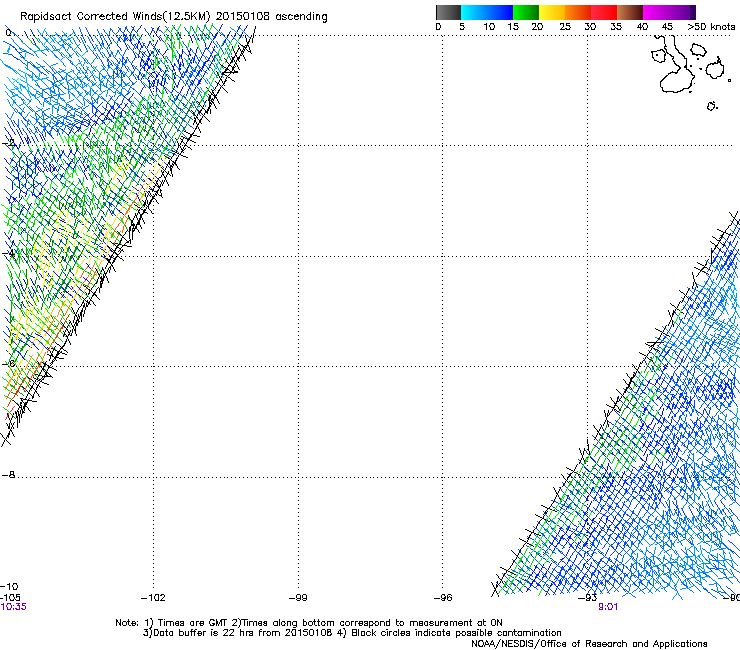This screenshot has width=740, height=650.
Task: Select the cyan-blue 5-15 knots legend color
Action: (487, 12)
